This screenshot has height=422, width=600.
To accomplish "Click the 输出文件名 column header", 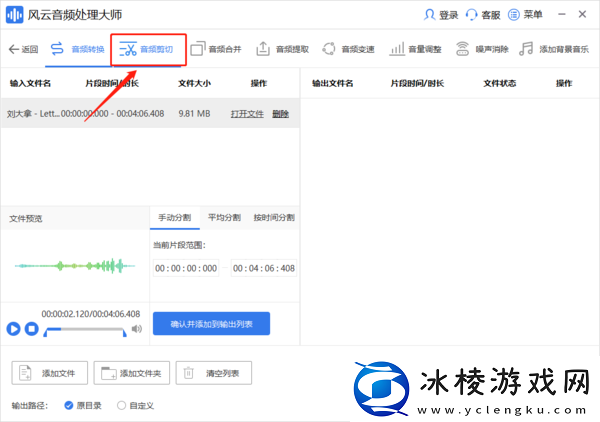I will click(x=333, y=83).
